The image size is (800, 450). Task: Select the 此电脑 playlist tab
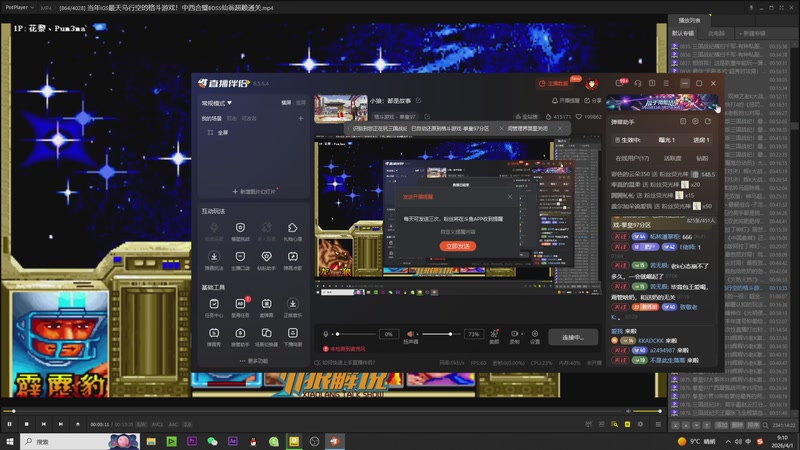pos(716,33)
